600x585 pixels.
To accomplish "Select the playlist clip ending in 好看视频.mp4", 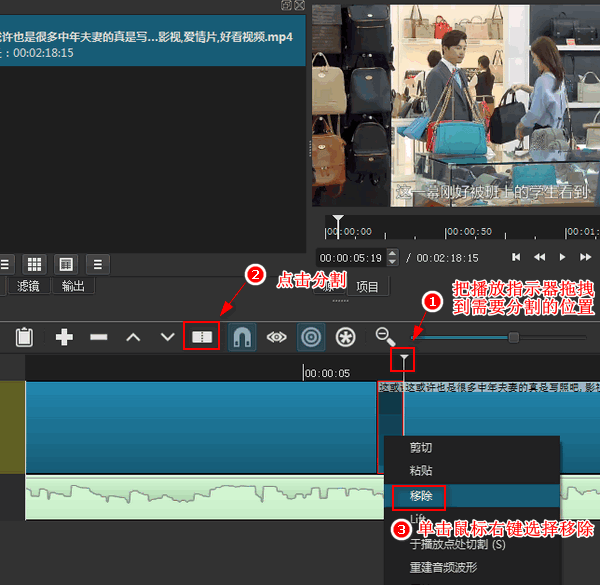I will coord(152,41).
